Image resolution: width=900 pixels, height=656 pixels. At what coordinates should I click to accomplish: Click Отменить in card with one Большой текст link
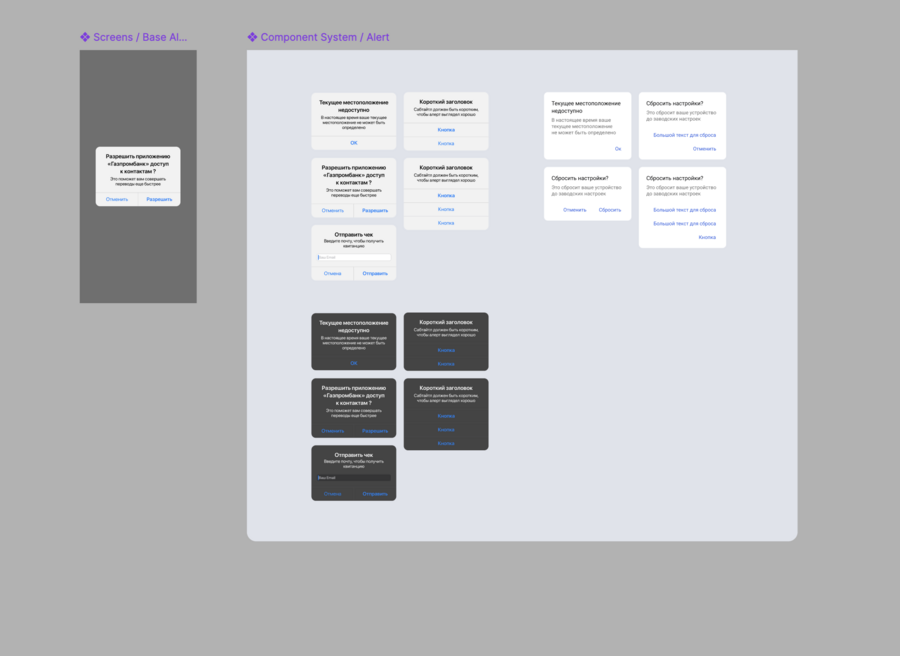(x=704, y=149)
